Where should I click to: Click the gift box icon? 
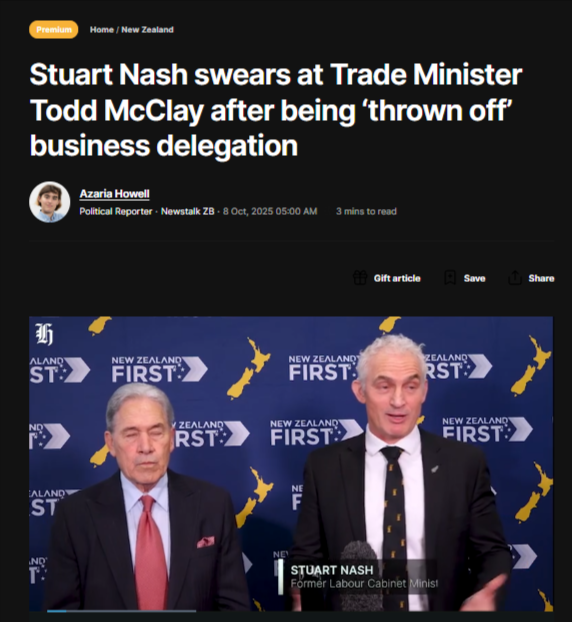(360, 278)
